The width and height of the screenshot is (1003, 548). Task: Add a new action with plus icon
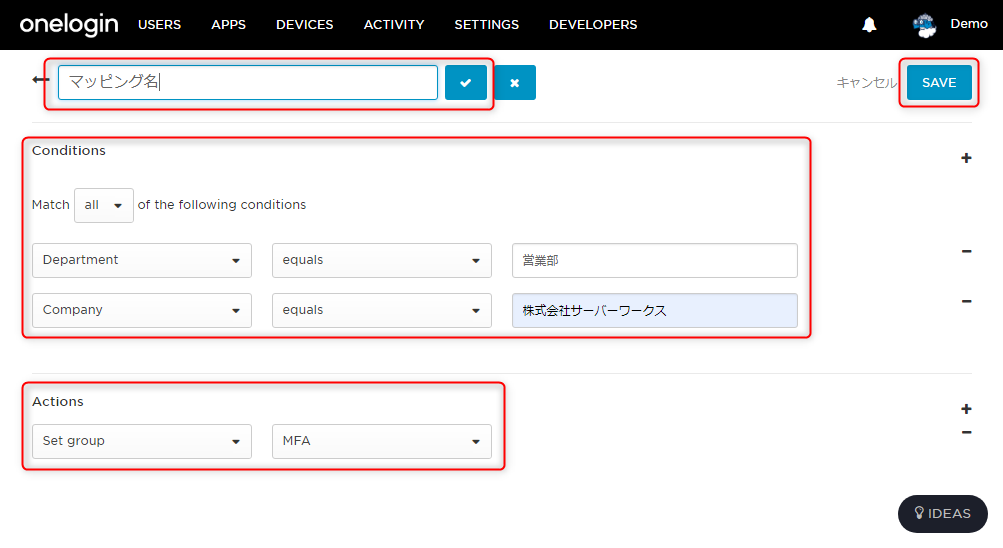[x=966, y=409]
